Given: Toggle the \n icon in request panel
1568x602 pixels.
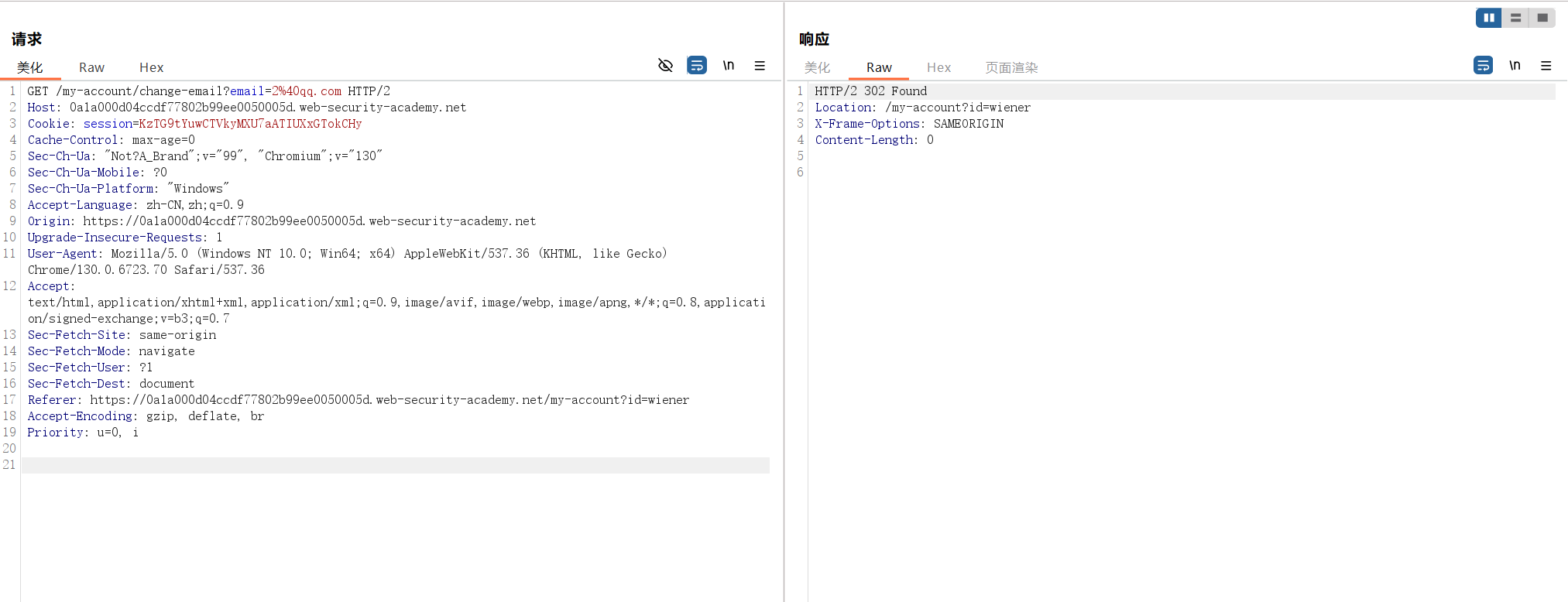Looking at the screenshot, I should click(x=729, y=66).
